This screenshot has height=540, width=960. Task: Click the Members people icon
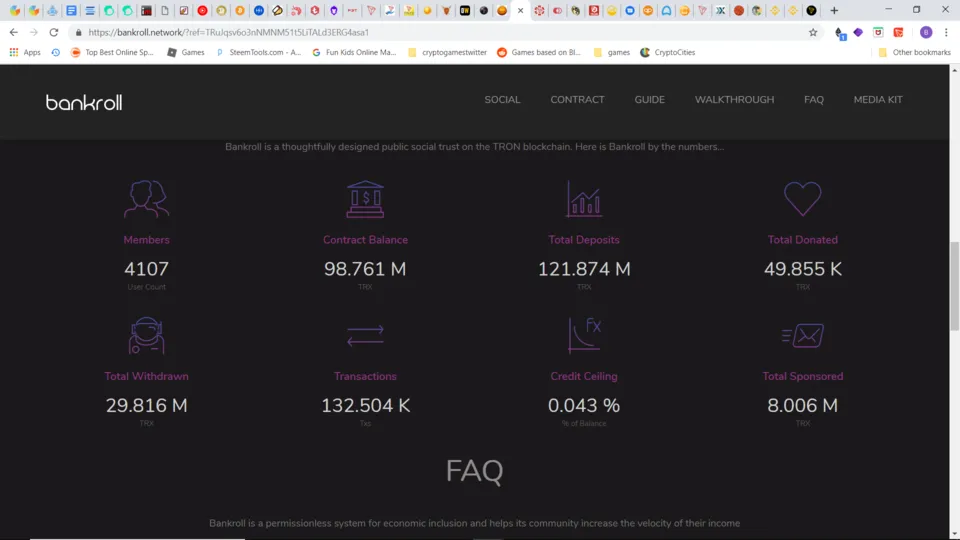click(x=146, y=199)
